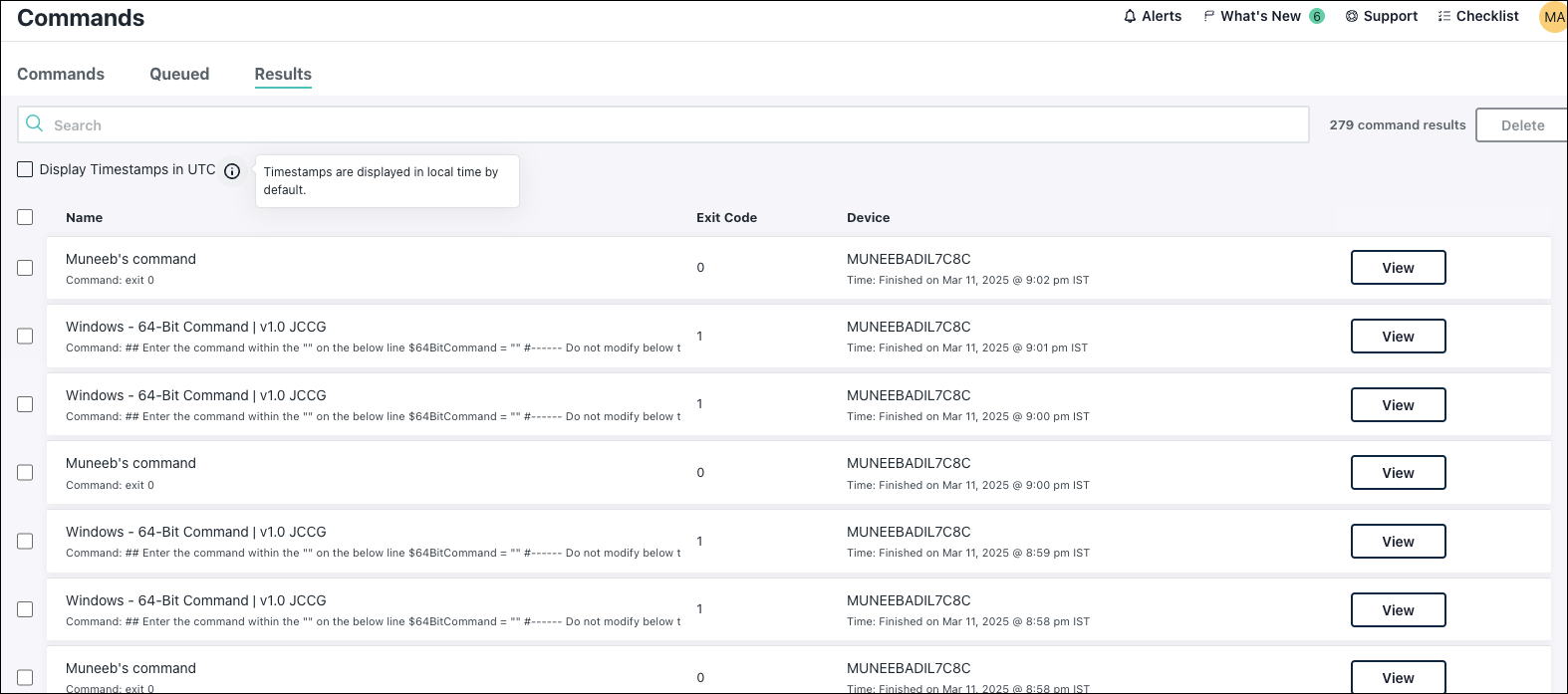Sort by the Exit Code column header

point(726,217)
